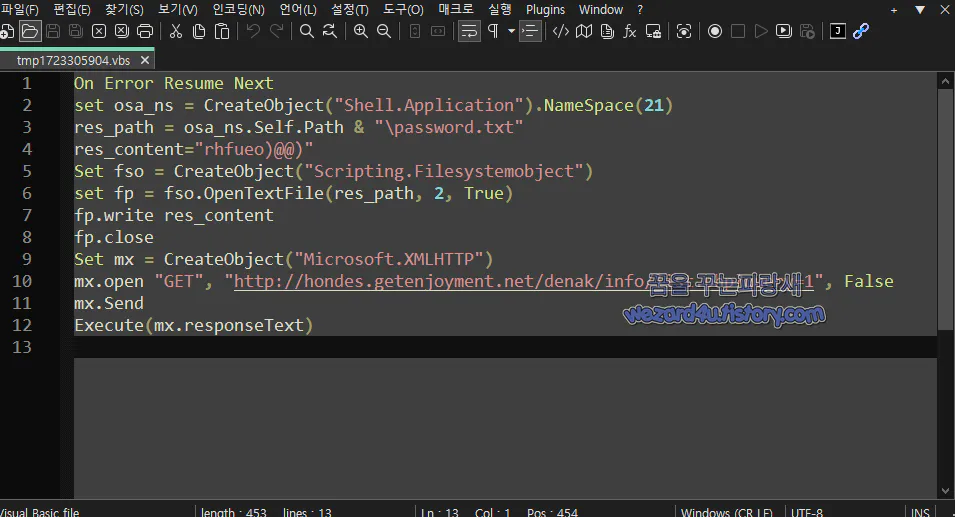The width and height of the screenshot is (955, 517).
Task: Open the 도구(O) menu
Action: point(403,9)
